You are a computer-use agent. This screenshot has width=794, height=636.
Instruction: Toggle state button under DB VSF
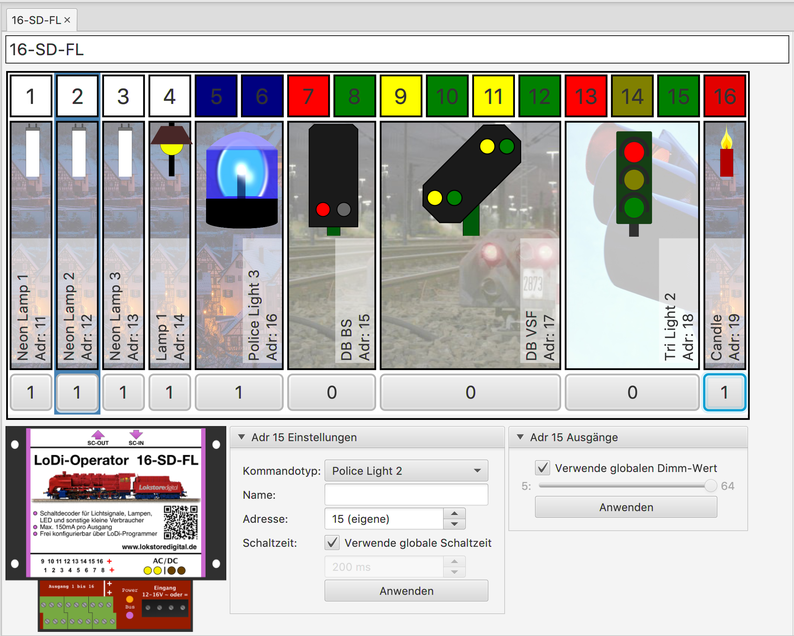(x=470, y=392)
